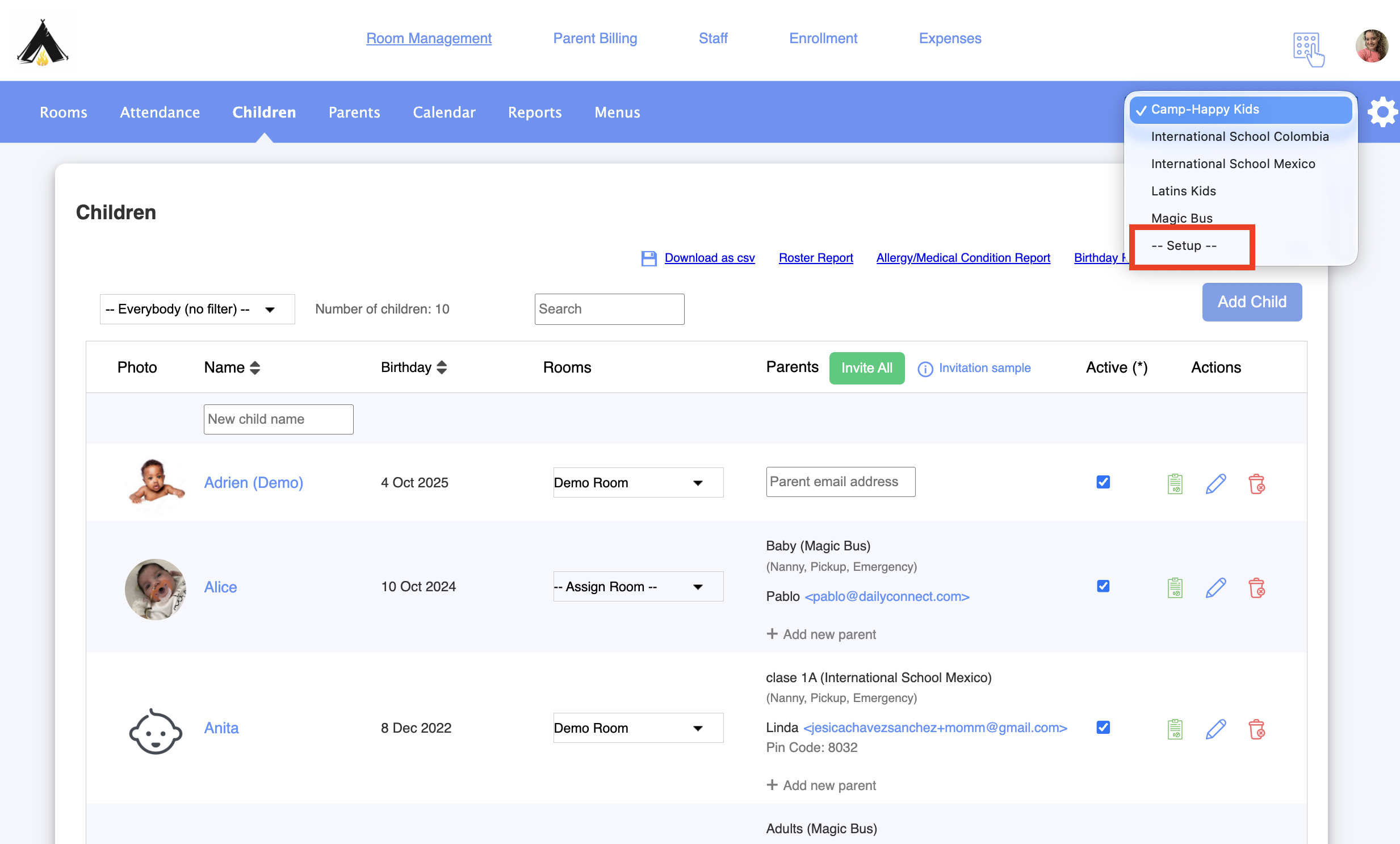Click the save icon beside Download as csv
Screen dimensions: 1400x844
[x=648, y=258]
